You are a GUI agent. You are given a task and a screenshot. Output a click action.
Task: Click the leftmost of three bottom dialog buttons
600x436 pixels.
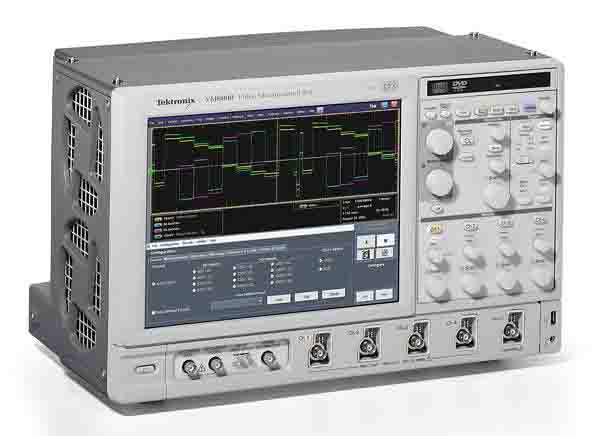(279, 297)
